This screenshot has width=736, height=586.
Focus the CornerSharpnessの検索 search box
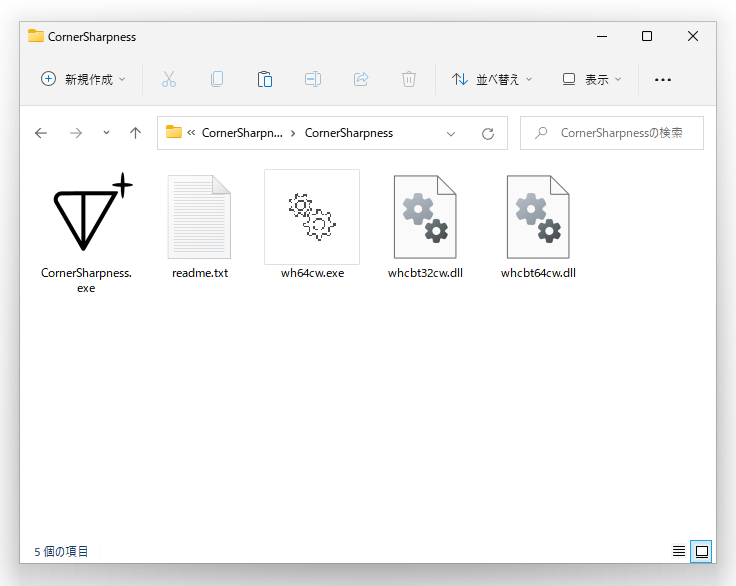click(612, 133)
